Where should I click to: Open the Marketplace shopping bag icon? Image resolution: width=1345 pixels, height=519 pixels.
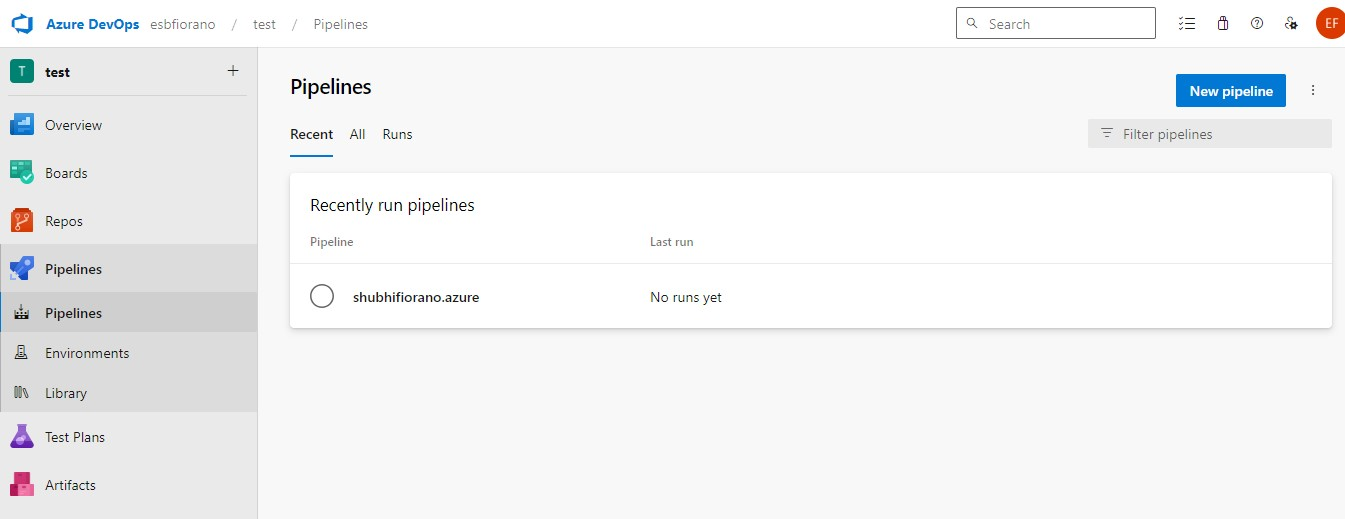click(1222, 24)
